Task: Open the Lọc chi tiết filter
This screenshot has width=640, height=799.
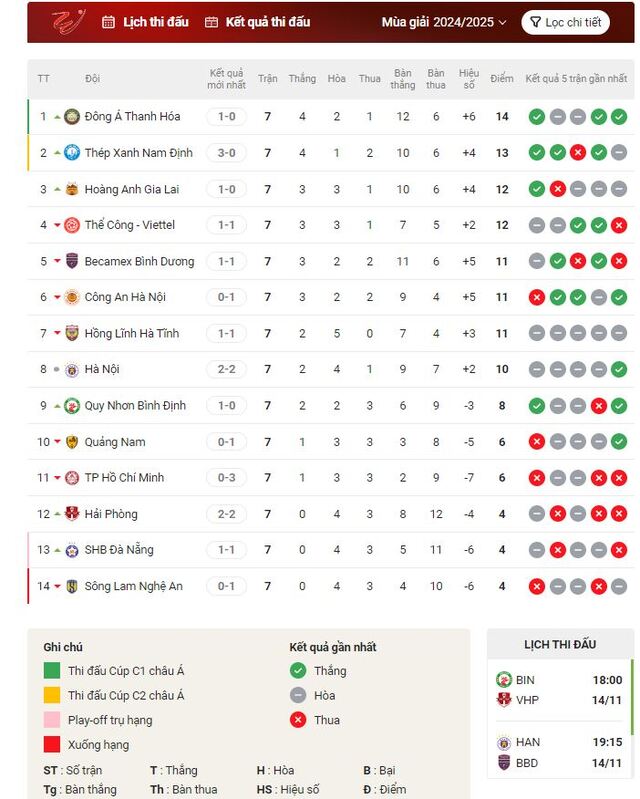Action: click(565, 22)
